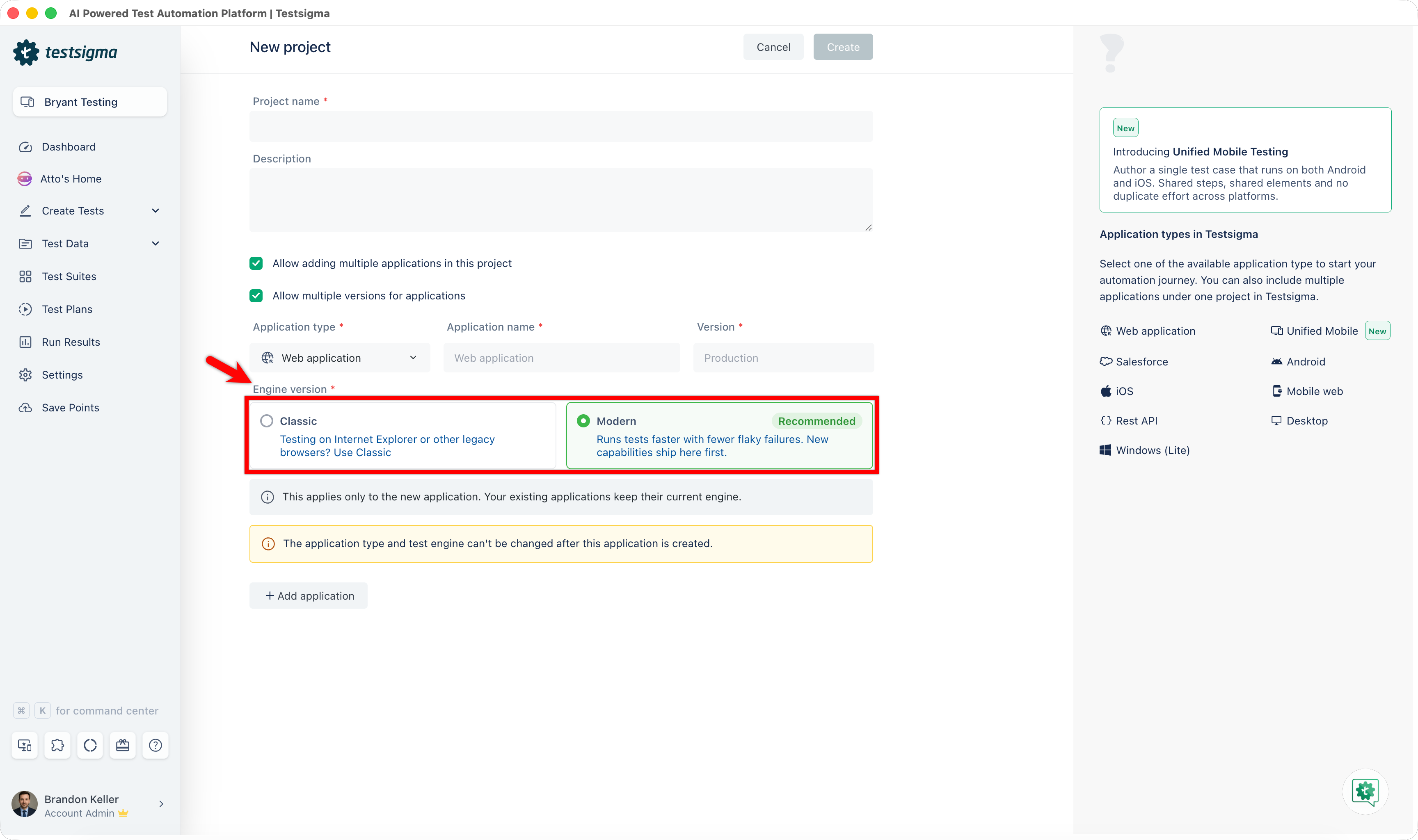Click the Windows (Lite) logo icon
Screen dimensions: 1418x840
[1105, 450]
